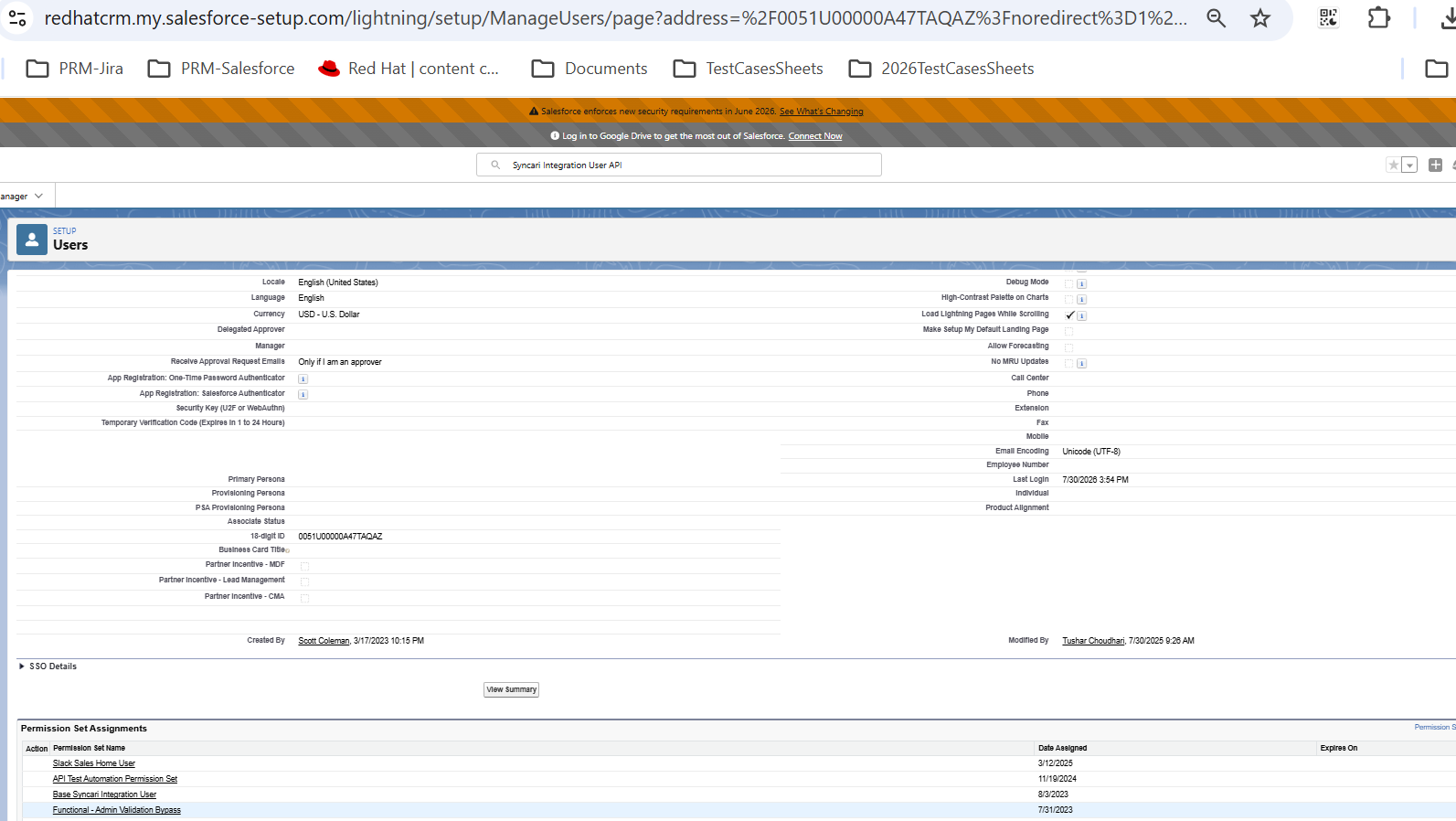Open the favorites list dropdown arrow
The image size is (1456, 821).
[1409, 165]
